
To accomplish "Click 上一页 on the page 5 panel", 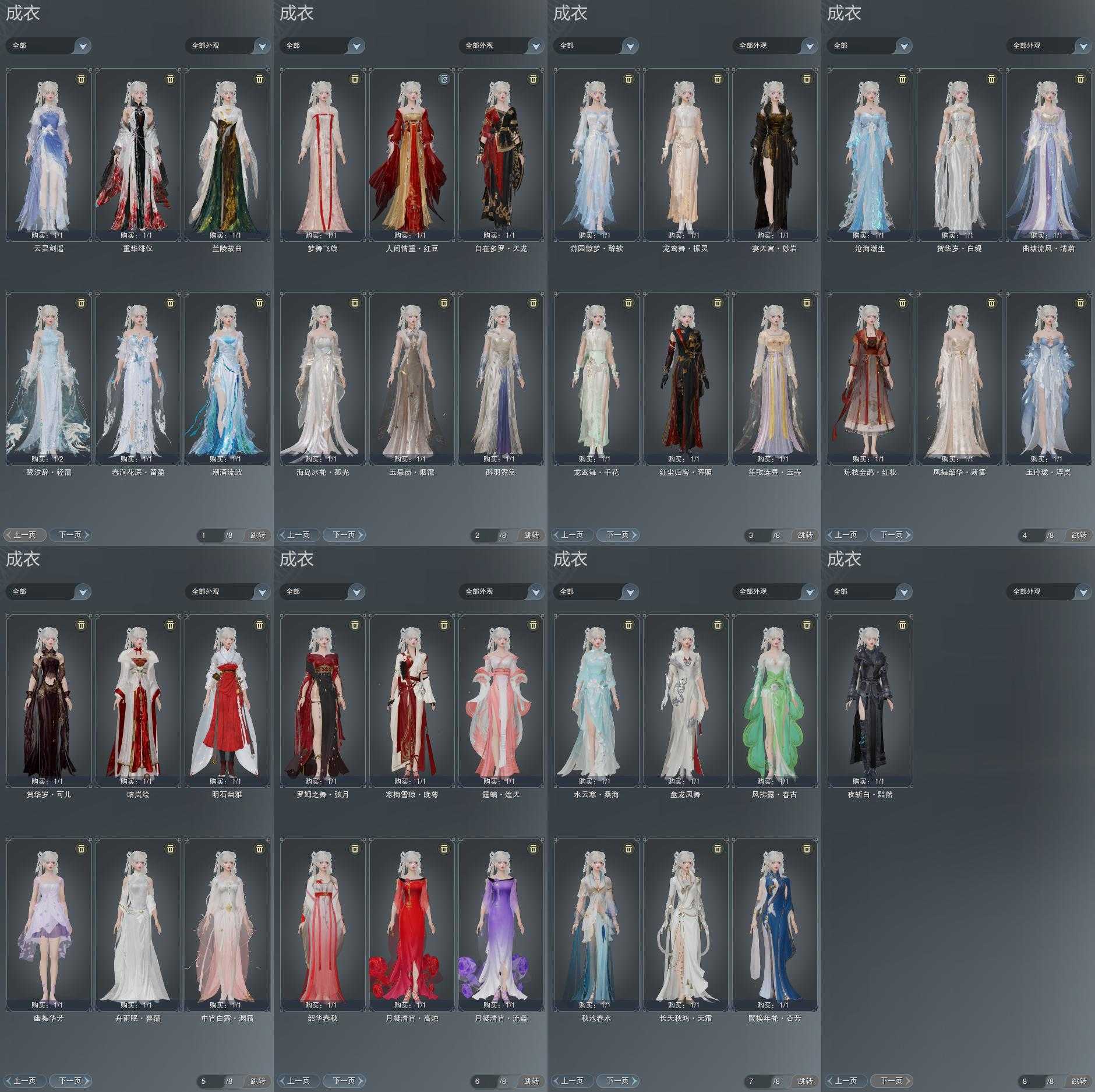I will (24, 1080).
